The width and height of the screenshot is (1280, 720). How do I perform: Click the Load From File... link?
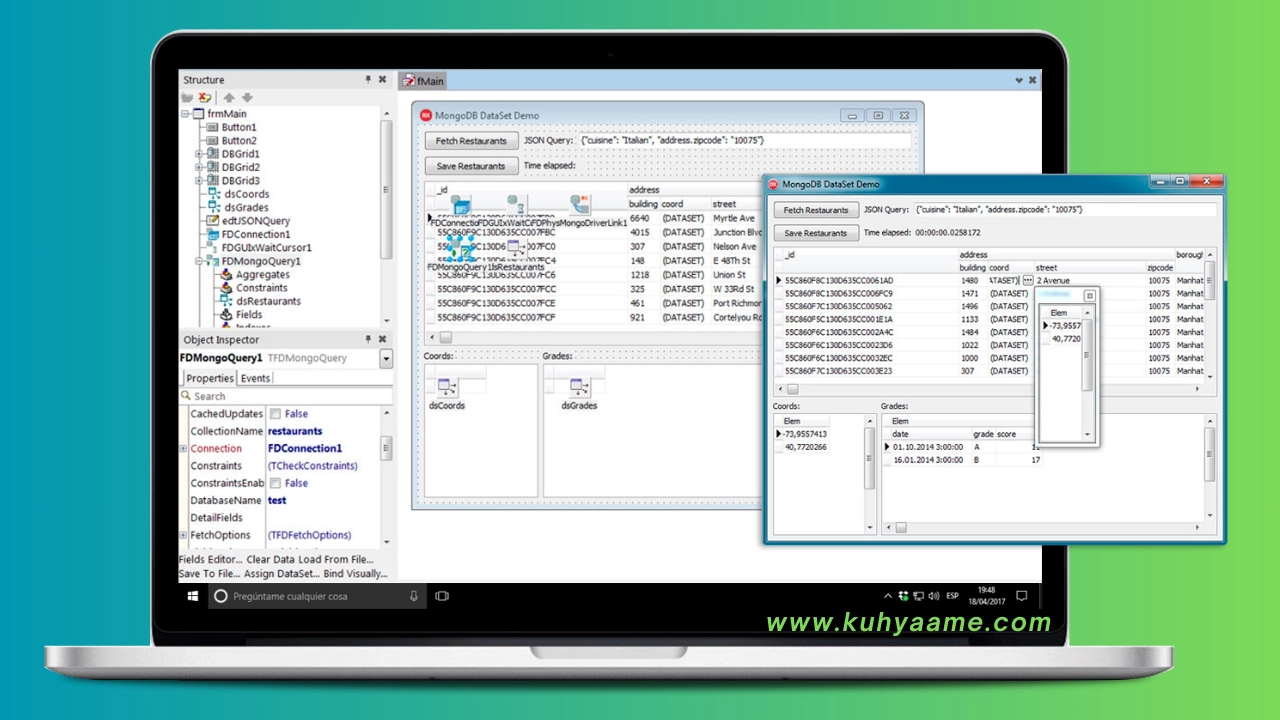[335, 560]
